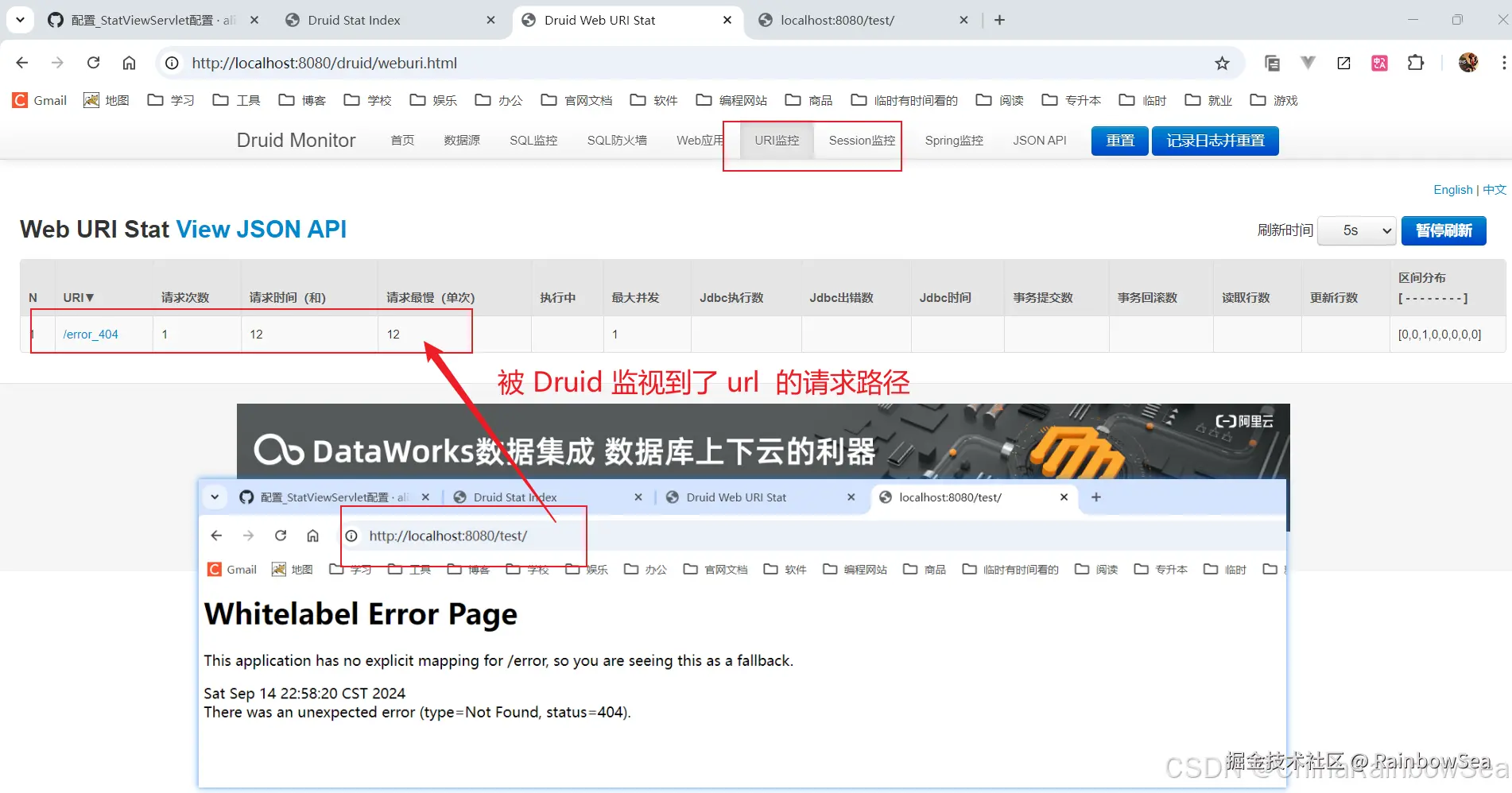The width and height of the screenshot is (1512, 793).
Task: Open the 5s refresh interval dropdown
Action: click(1355, 230)
